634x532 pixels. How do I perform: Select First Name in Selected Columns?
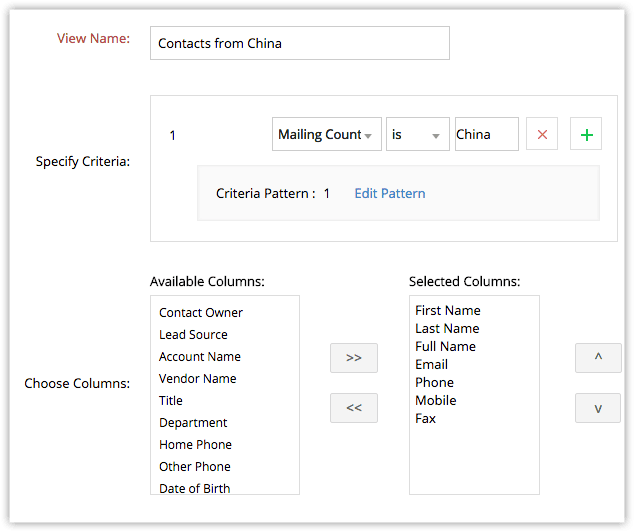tap(448, 311)
